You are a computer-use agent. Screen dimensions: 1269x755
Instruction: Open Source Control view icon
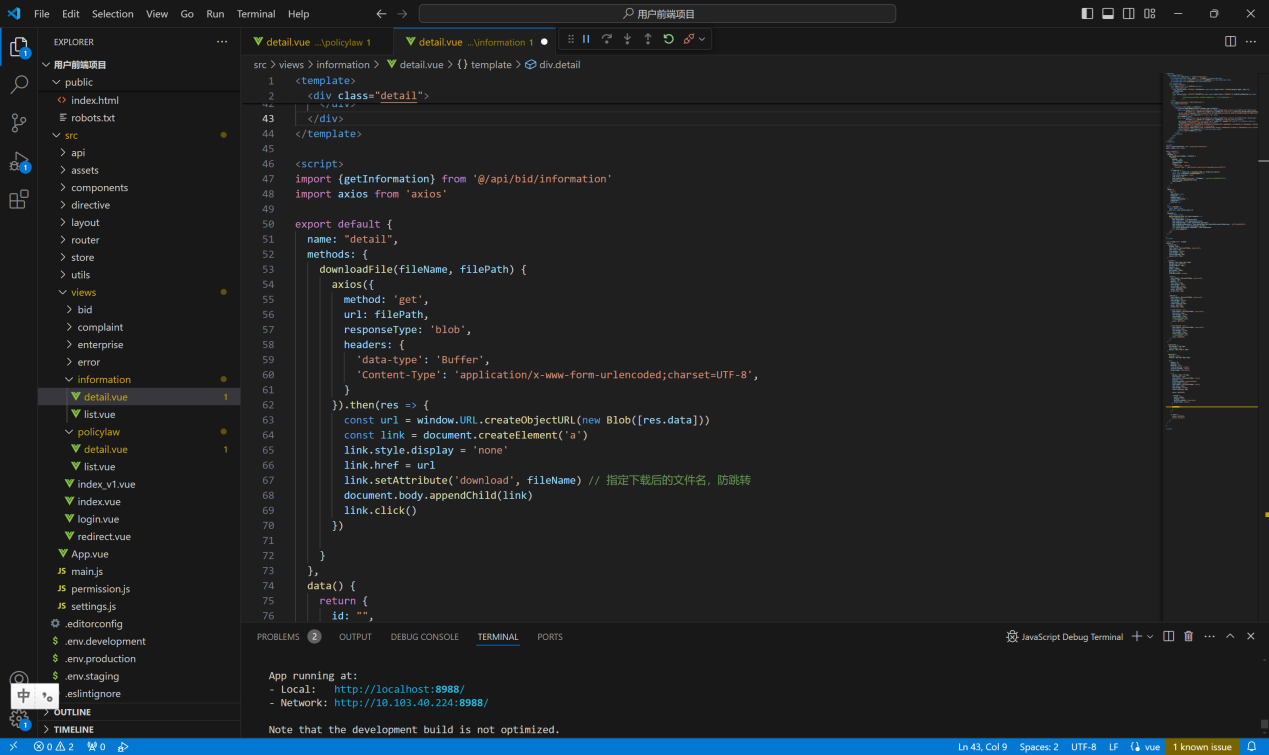click(19, 123)
